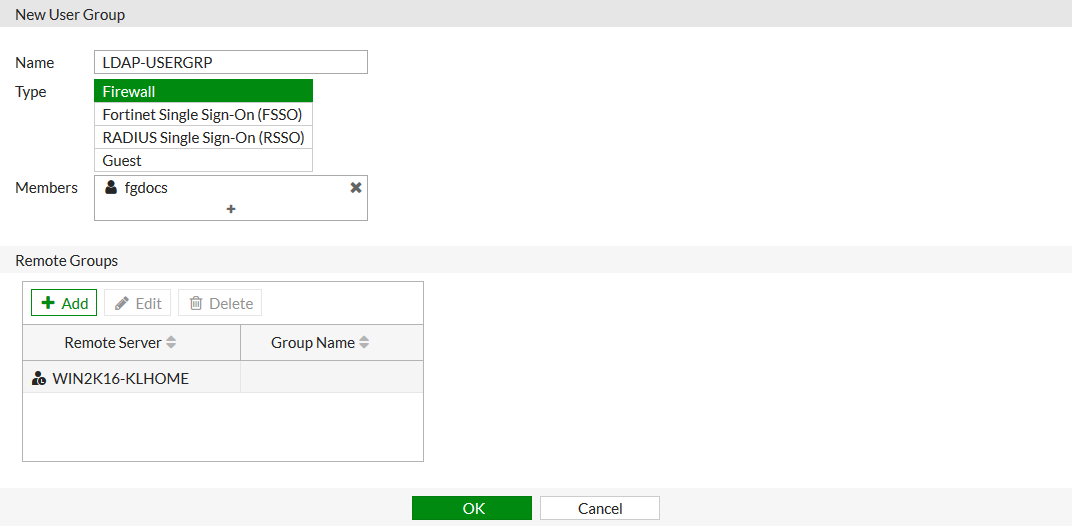
Task: Sort by Remote Server column arrows
Action: pos(171,343)
